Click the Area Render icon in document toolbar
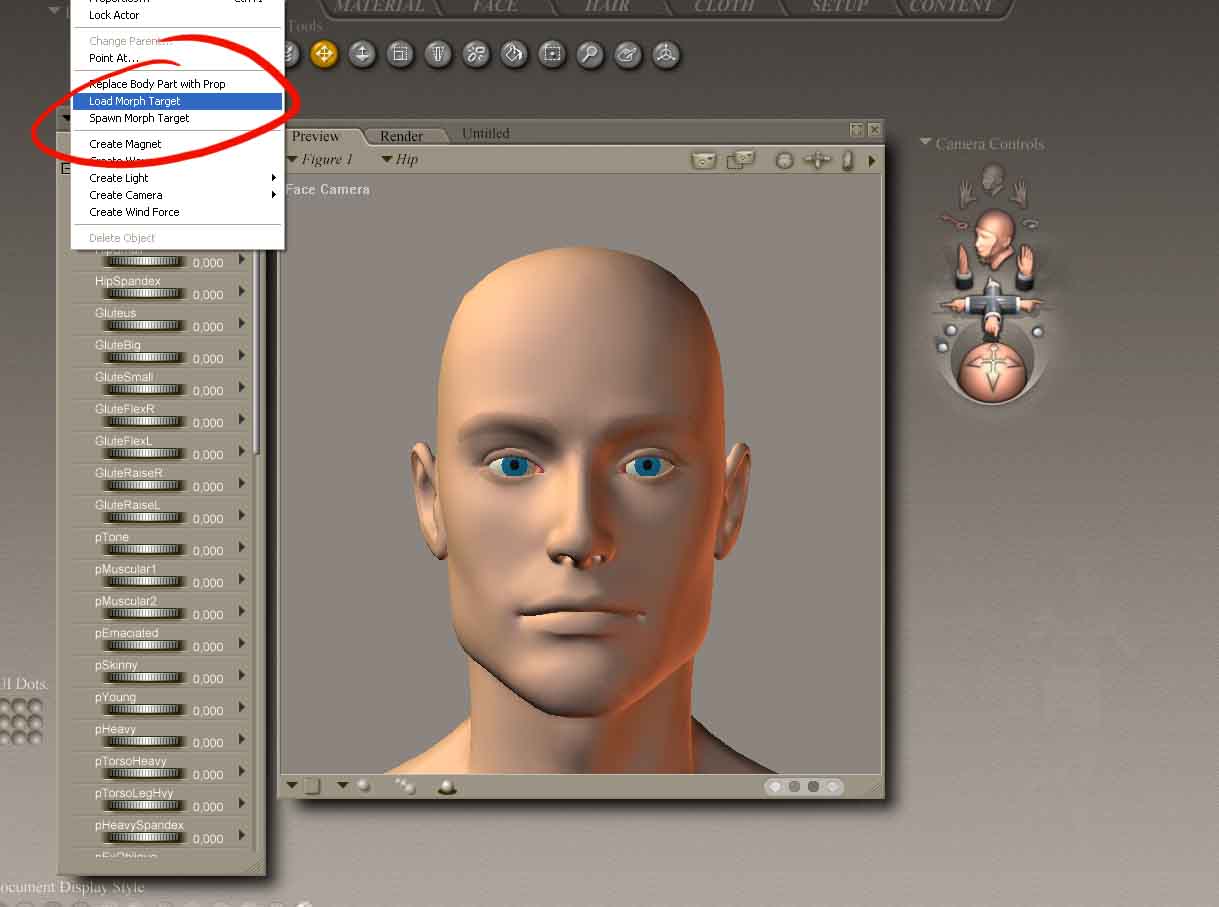The image size is (1219, 907). click(741, 160)
